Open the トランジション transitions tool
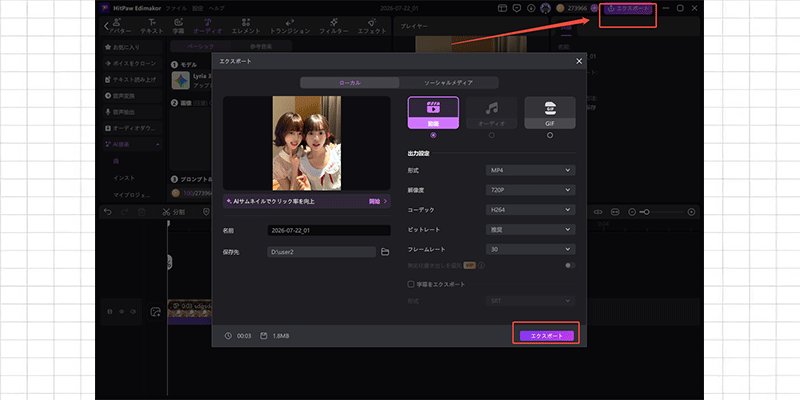The height and width of the screenshot is (400, 800). [x=290, y=27]
